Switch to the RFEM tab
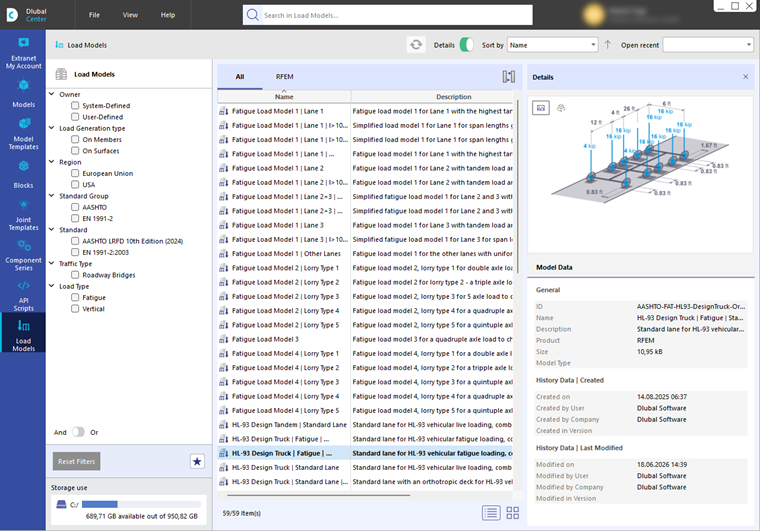This screenshot has width=760, height=531. pos(285,77)
